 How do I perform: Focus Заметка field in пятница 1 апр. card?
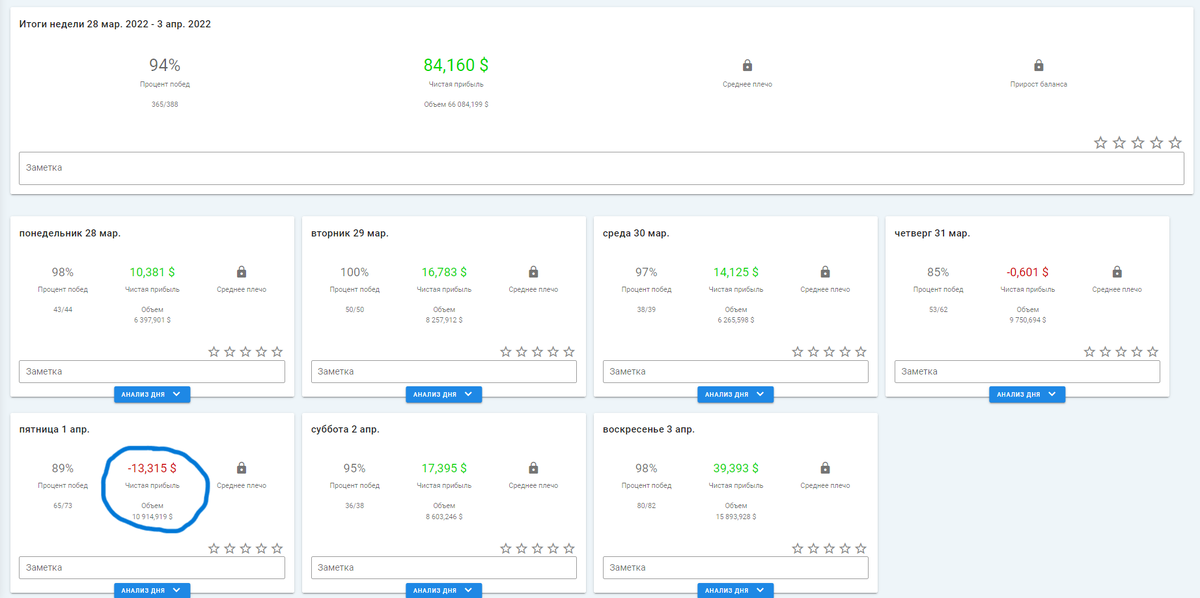point(152,567)
